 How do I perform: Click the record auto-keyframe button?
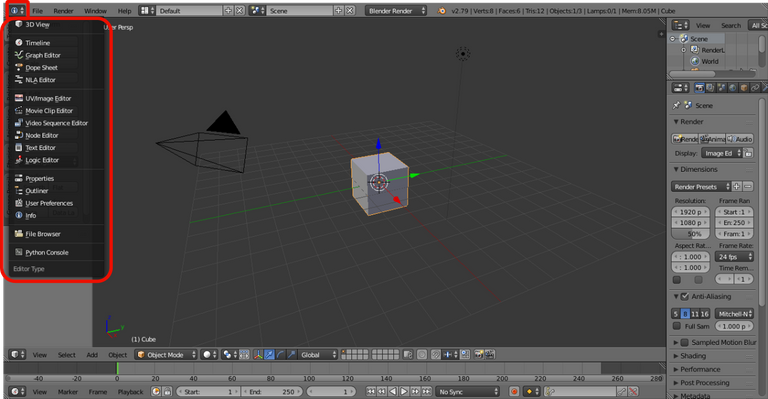pos(514,392)
